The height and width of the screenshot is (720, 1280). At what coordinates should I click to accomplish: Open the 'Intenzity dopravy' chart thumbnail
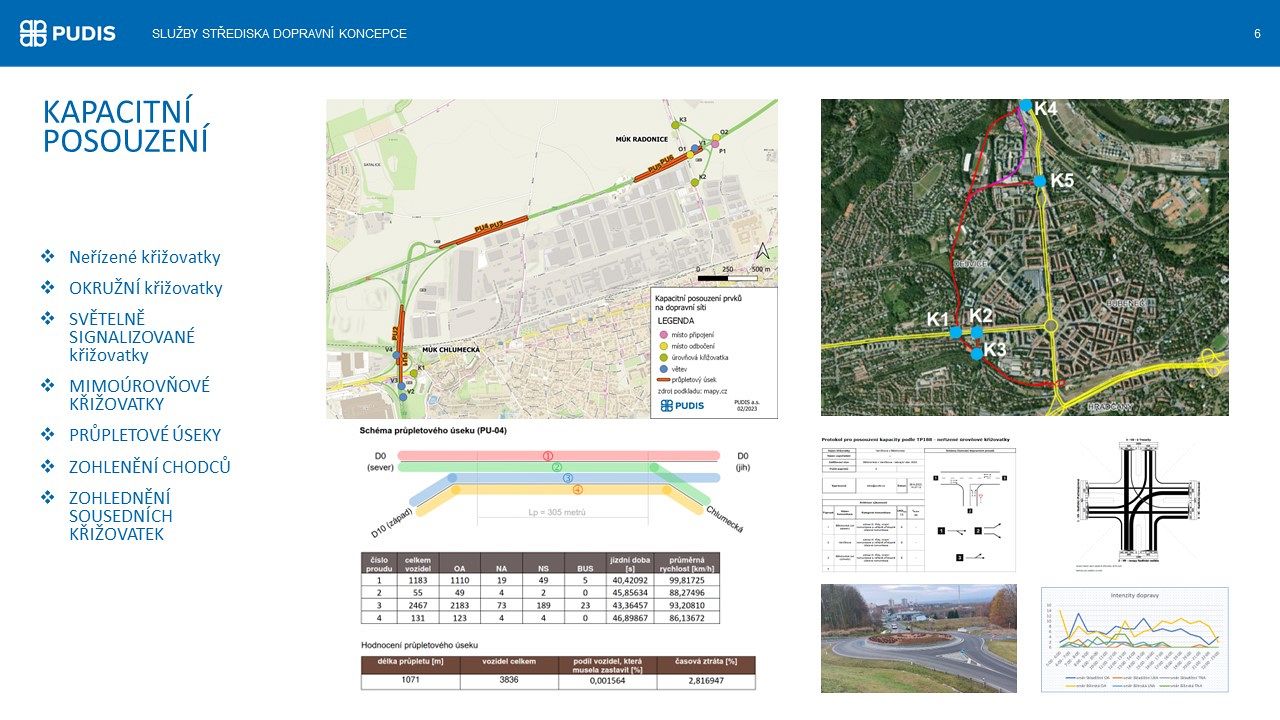pos(1134,639)
